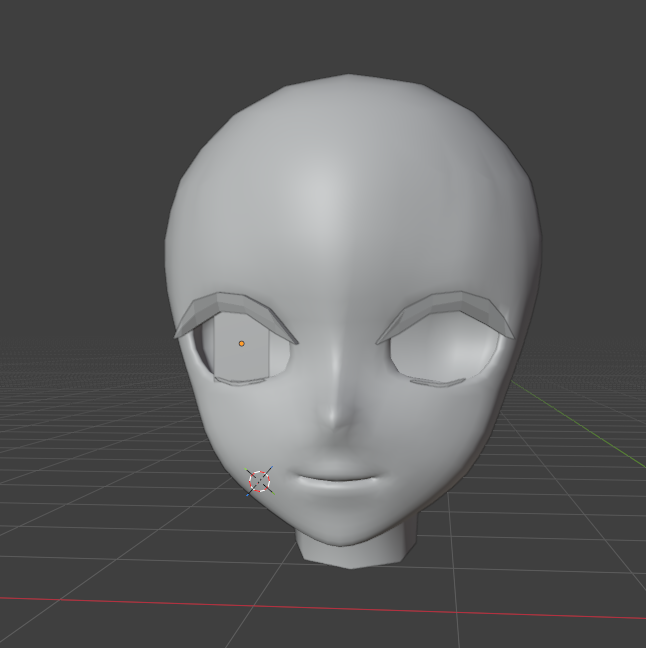Image resolution: width=646 pixels, height=648 pixels.
Task: Click the orange object origin dot
Action: [242, 343]
